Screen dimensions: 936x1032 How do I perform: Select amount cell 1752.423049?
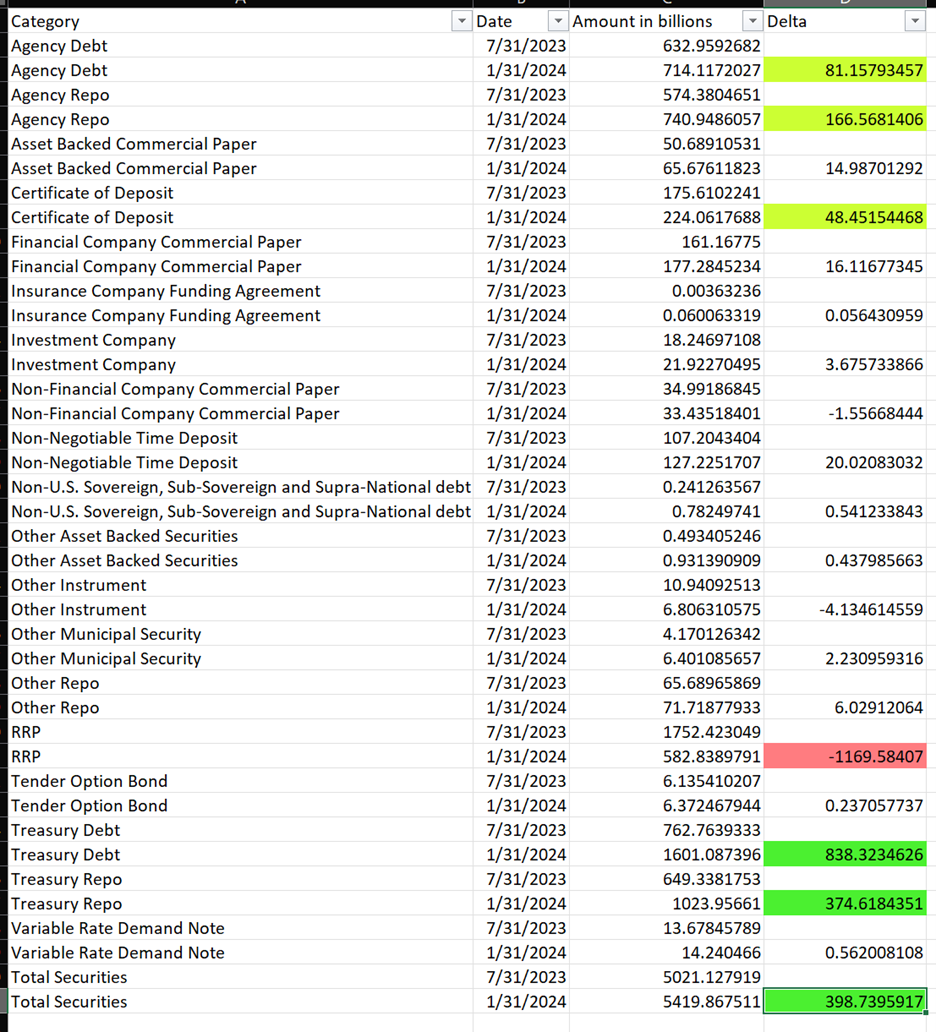pyautogui.click(x=666, y=732)
